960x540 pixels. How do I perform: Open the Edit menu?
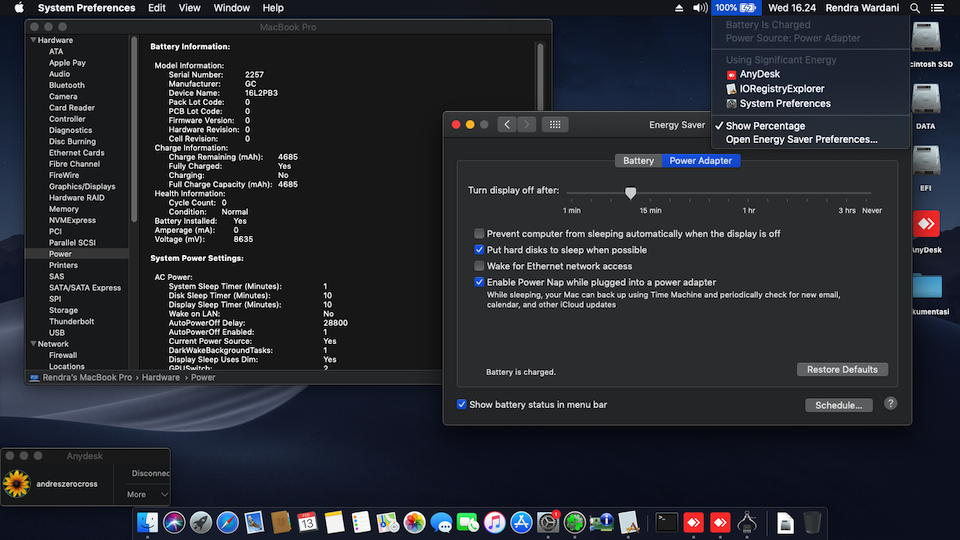point(157,8)
